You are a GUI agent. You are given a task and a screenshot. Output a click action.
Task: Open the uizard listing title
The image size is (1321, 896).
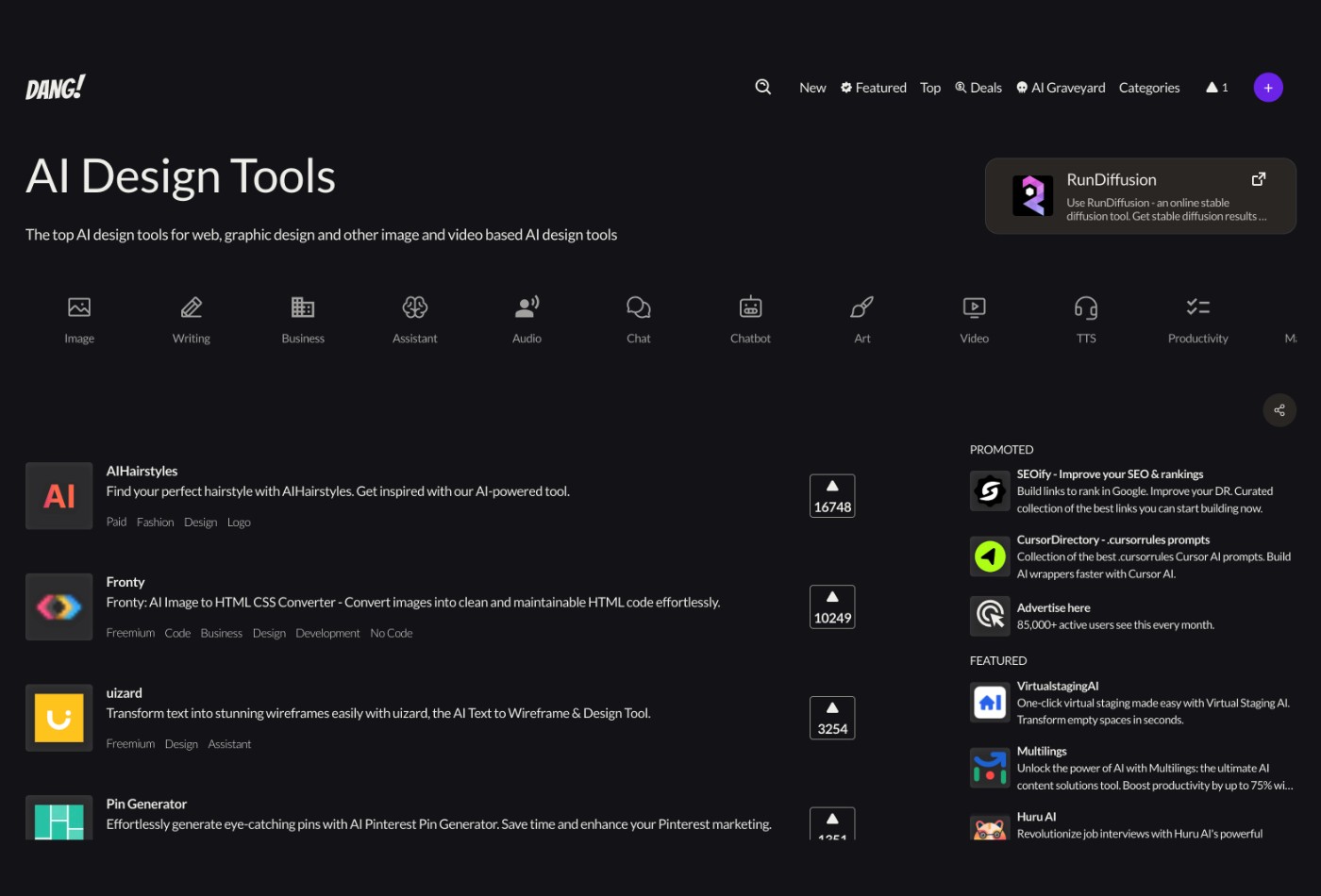pyautogui.click(x=124, y=693)
